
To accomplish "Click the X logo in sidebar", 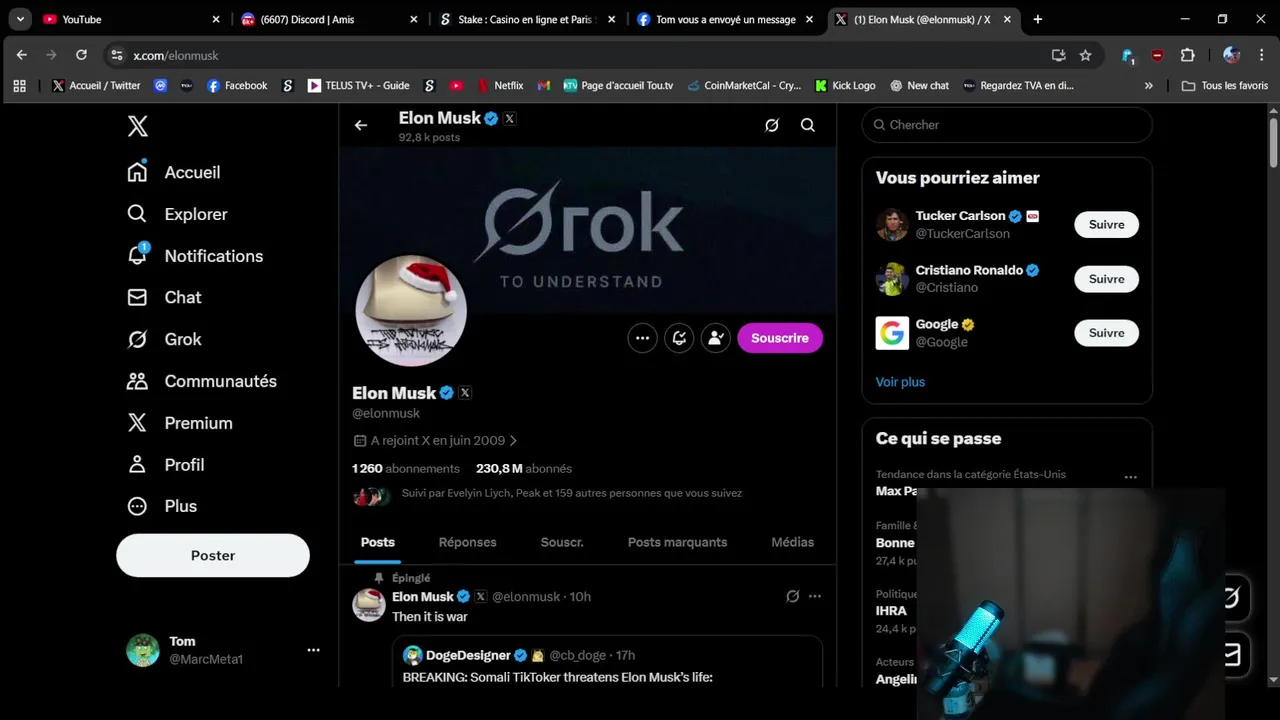I will coord(138,126).
